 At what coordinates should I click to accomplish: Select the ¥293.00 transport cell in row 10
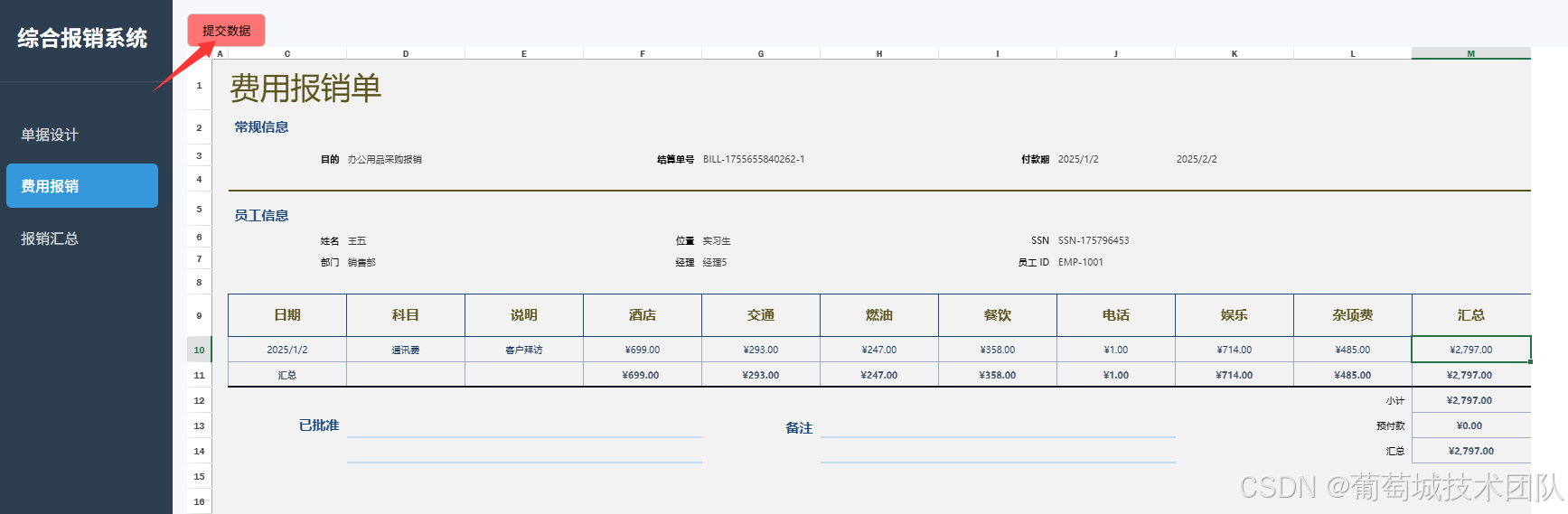[761, 350]
